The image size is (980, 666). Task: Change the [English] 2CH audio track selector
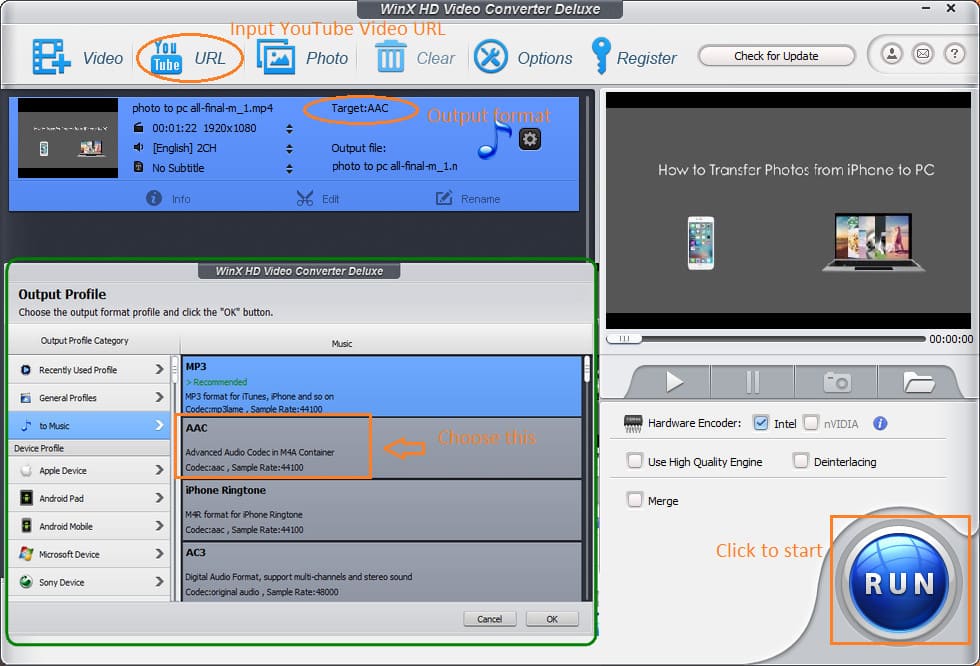(289, 149)
